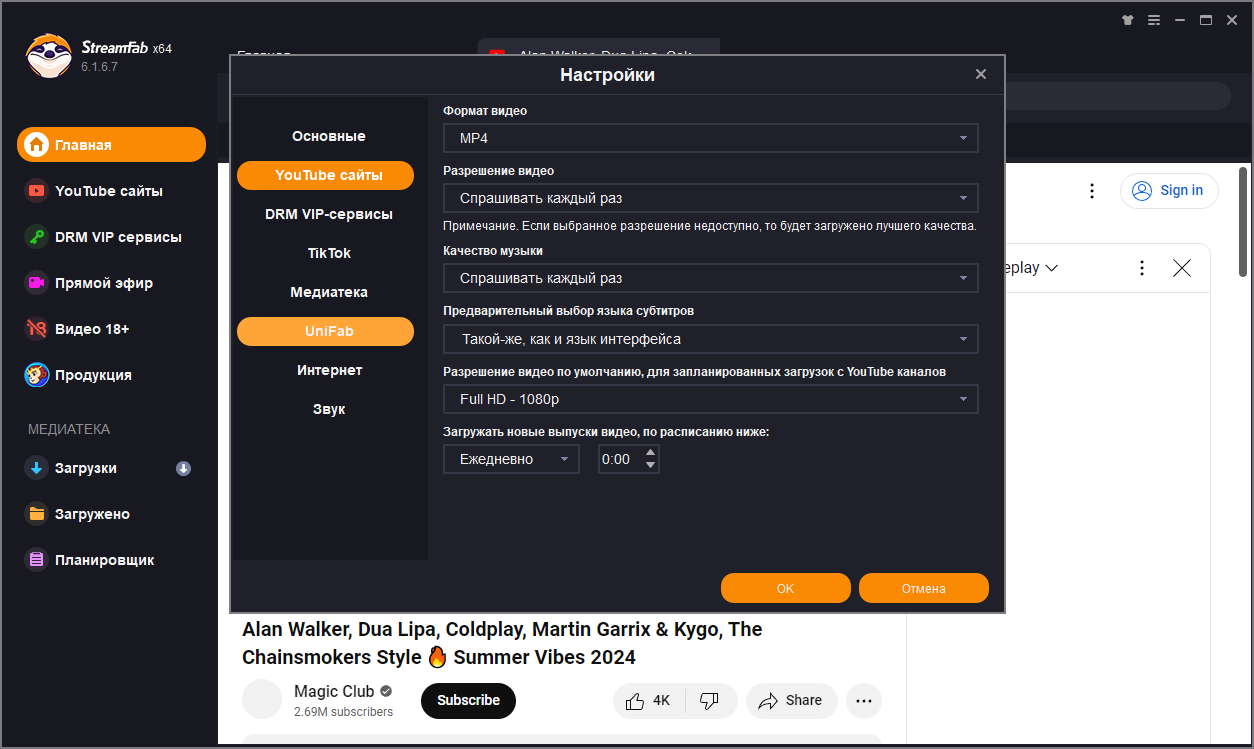Click the Продукция monkey icon

pos(37,375)
